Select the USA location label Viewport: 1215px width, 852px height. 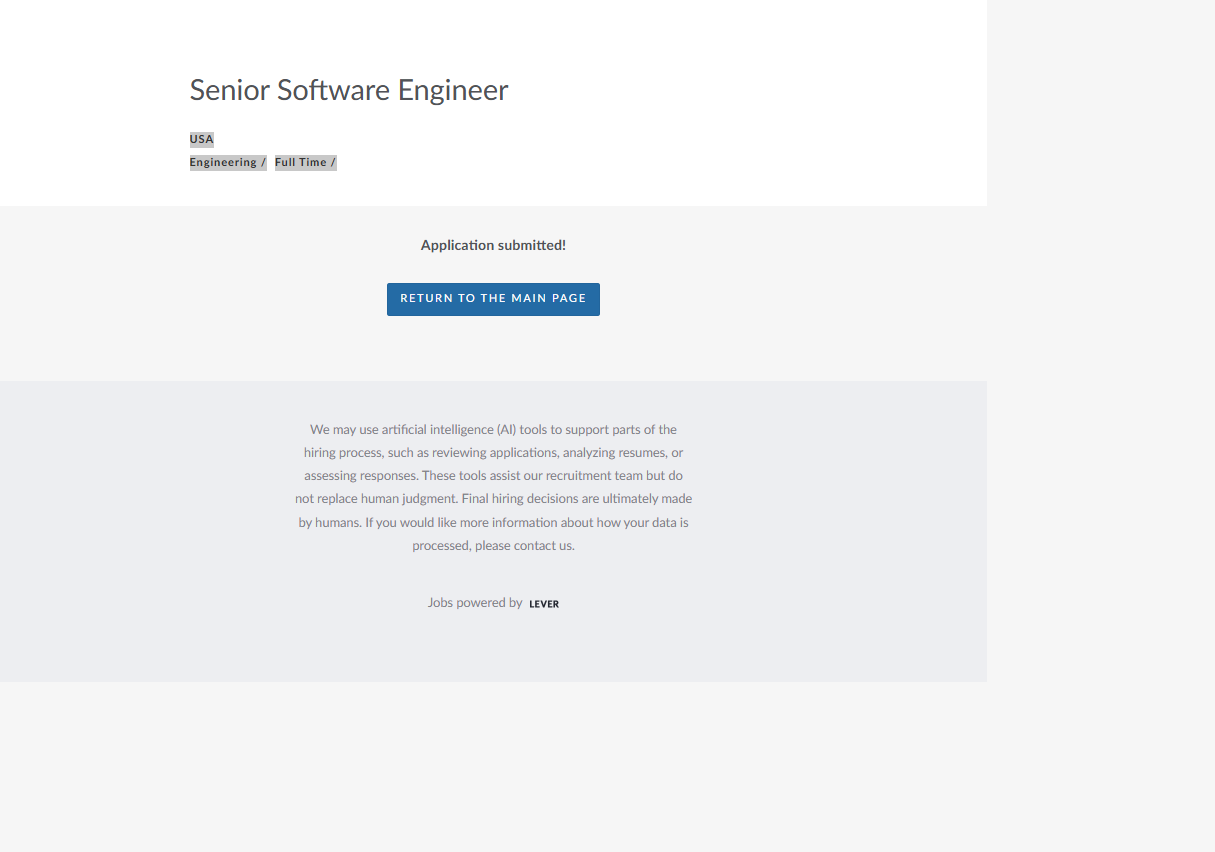coord(202,139)
